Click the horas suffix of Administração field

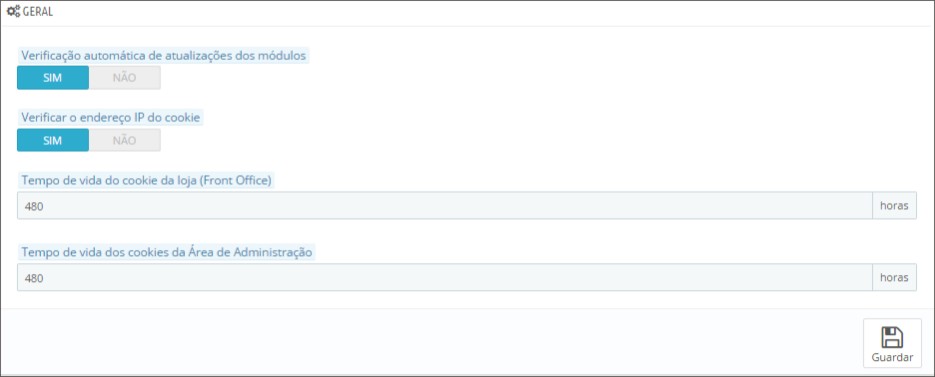point(894,277)
